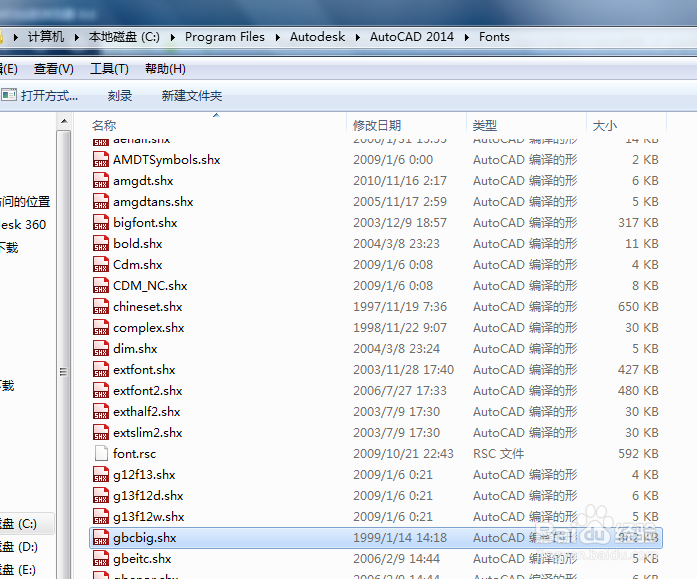Screen dimensions: 697x579
Task: Click the gbeitc.shx file icon
Action: click(101, 558)
